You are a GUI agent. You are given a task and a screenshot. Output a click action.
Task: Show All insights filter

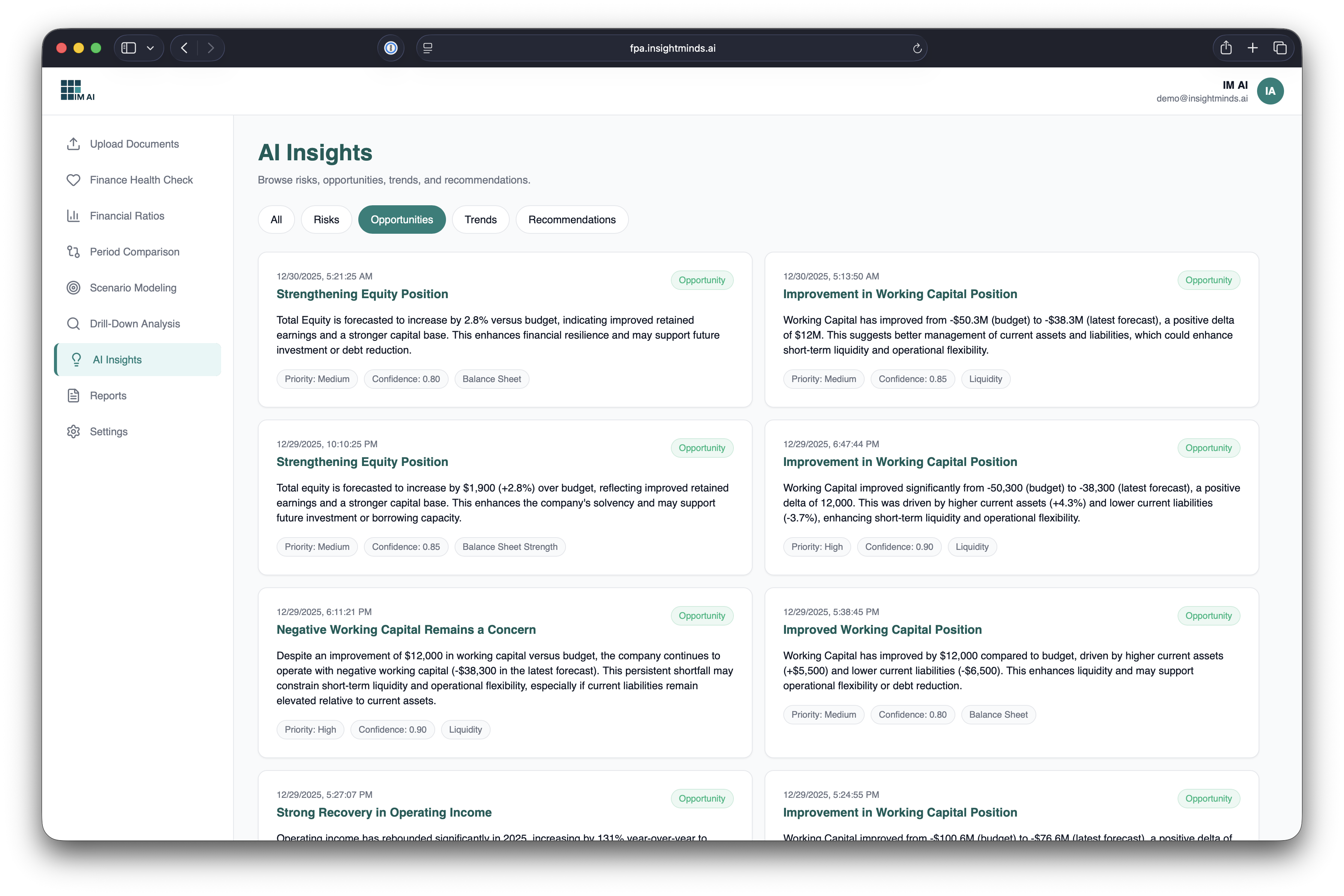point(276,220)
